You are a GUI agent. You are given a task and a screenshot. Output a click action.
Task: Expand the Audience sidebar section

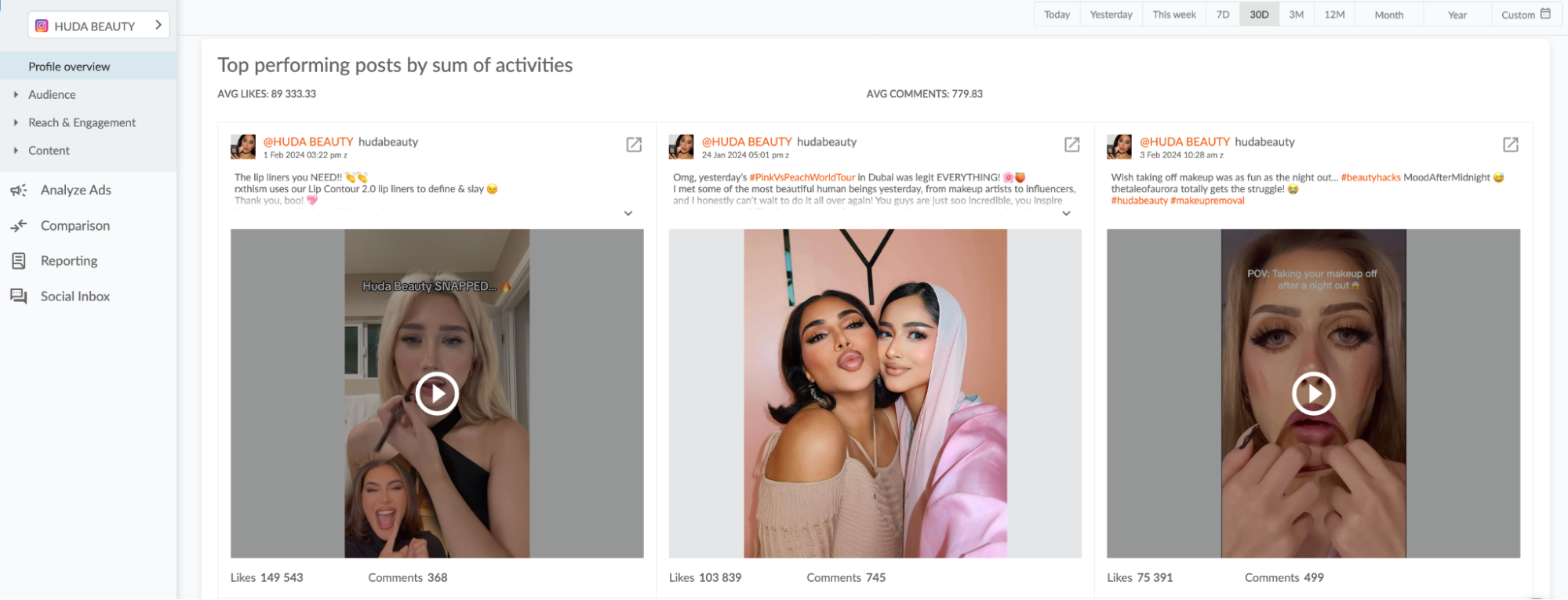tap(16, 95)
